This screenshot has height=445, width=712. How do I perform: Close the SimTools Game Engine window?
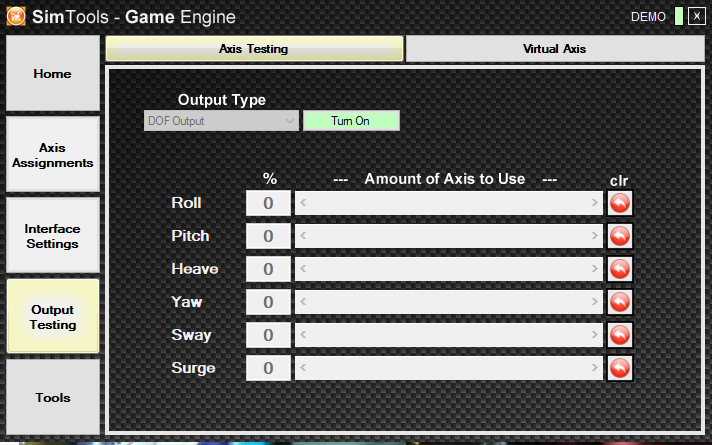point(697,16)
